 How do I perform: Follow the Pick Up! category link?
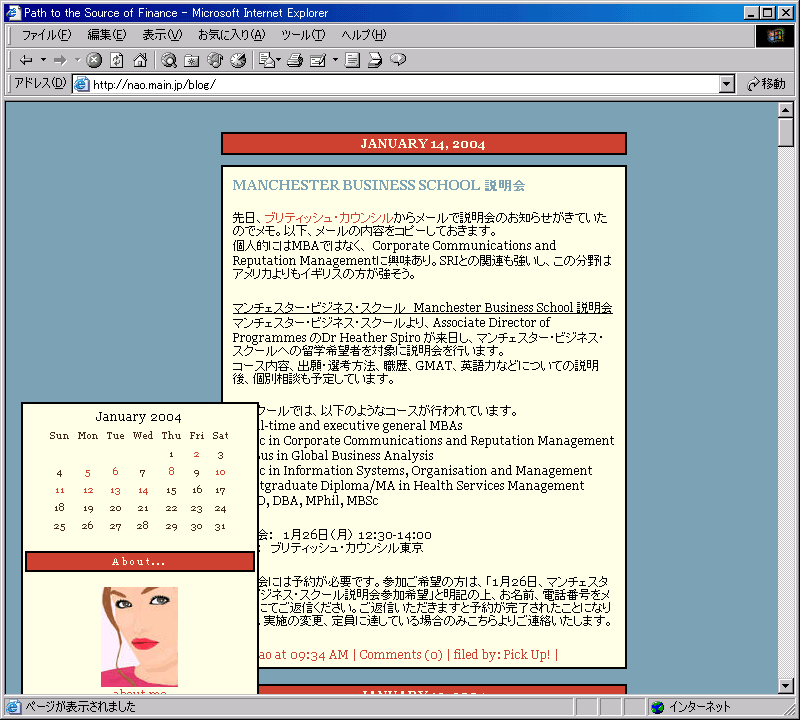tap(527, 655)
